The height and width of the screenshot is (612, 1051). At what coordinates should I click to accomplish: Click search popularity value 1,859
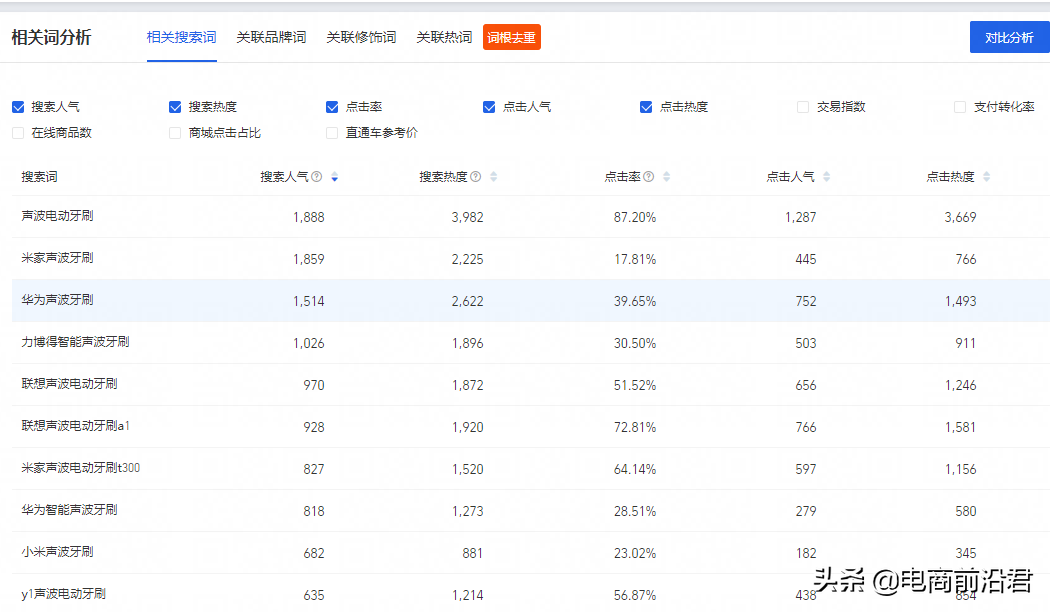pyautogui.click(x=308, y=259)
